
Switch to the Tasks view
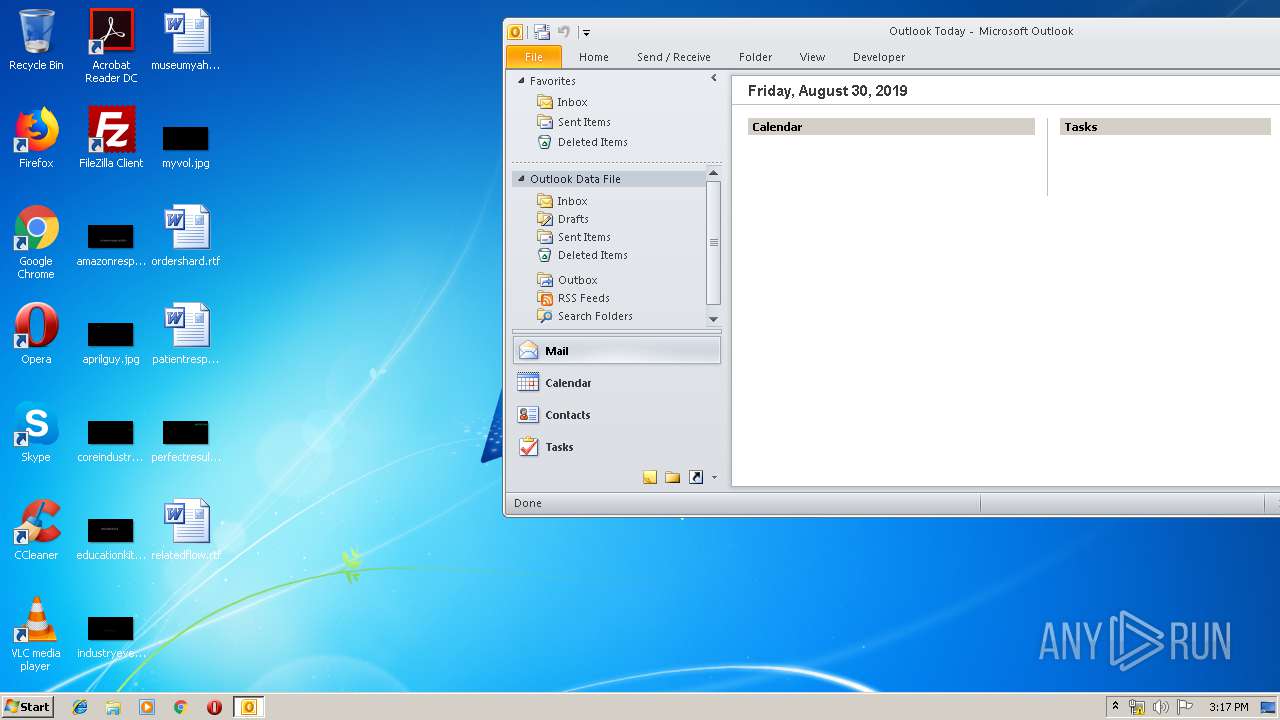[616, 447]
